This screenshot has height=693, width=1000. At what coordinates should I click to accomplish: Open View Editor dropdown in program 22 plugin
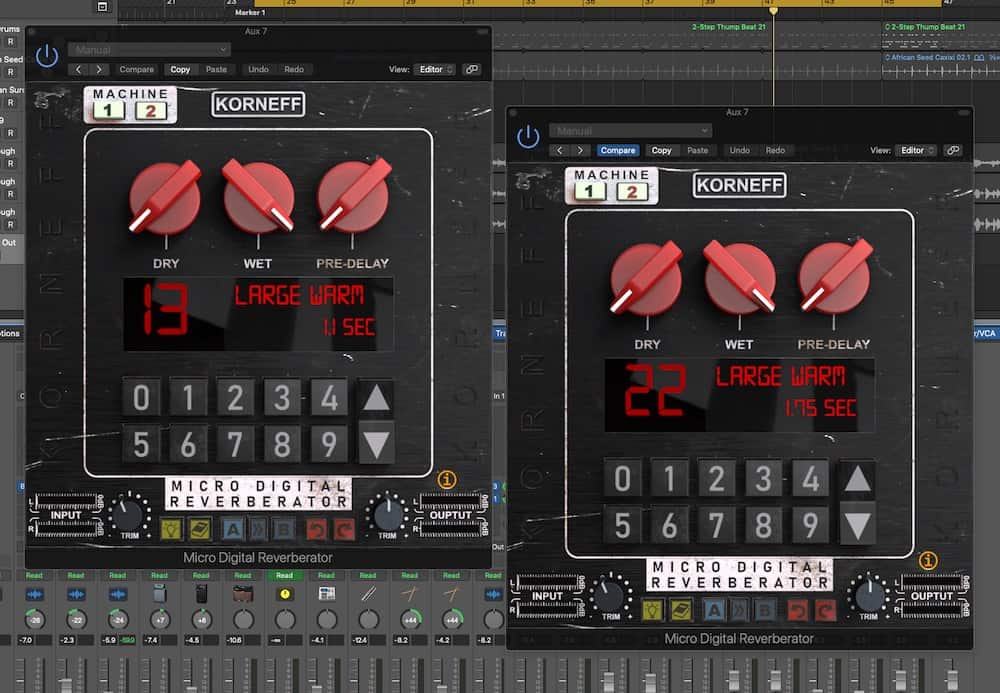pyautogui.click(x=916, y=150)
